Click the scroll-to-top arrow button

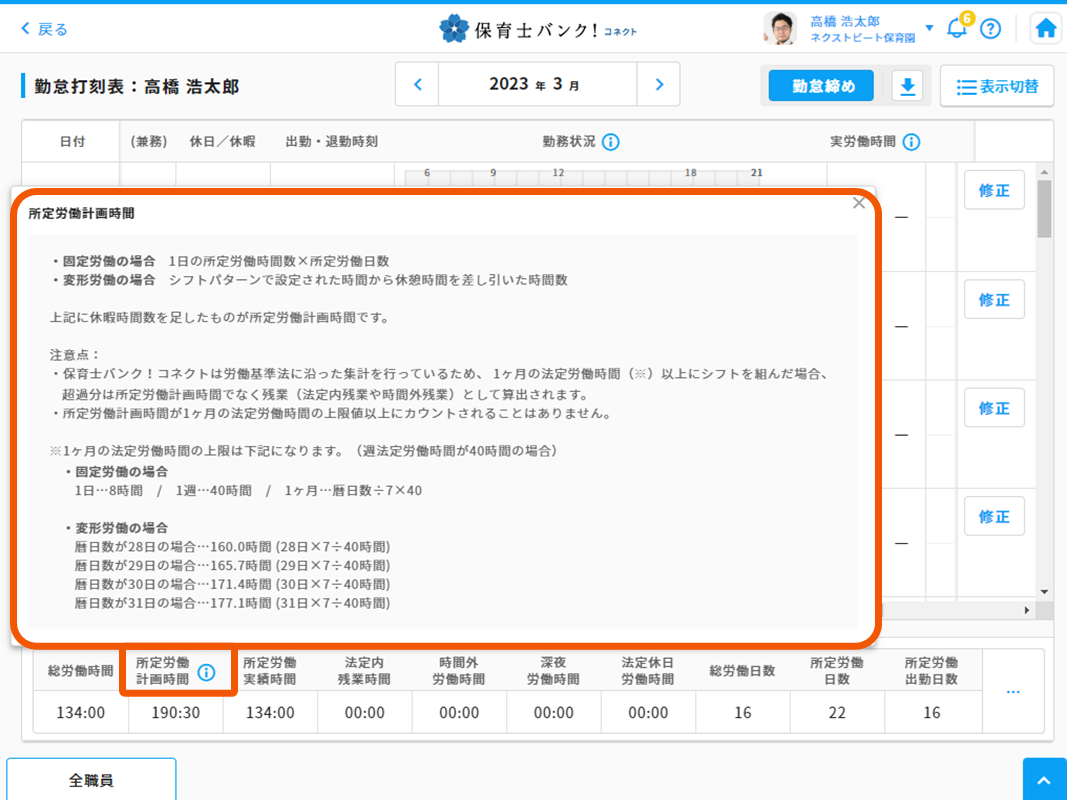[x=1044, y=779]
